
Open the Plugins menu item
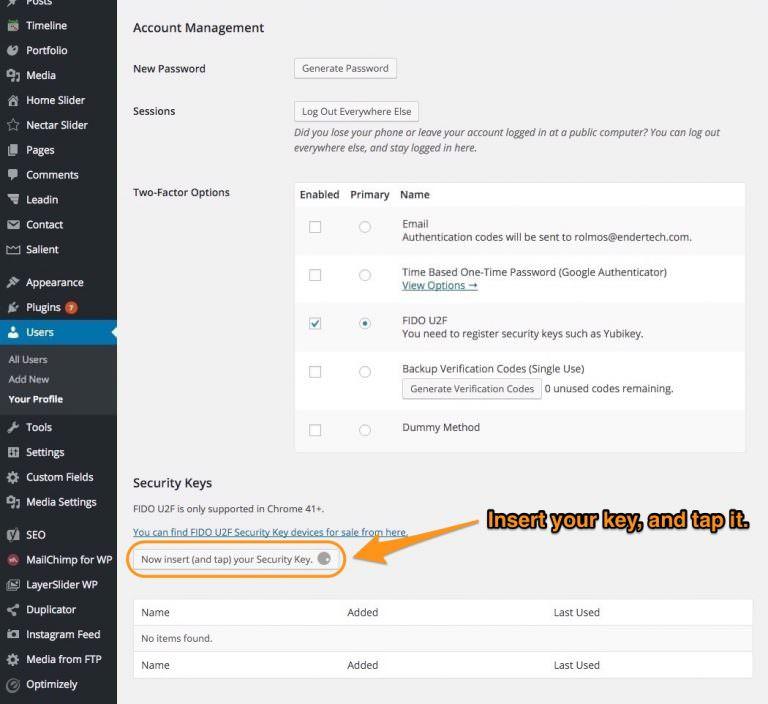[43, 307]
